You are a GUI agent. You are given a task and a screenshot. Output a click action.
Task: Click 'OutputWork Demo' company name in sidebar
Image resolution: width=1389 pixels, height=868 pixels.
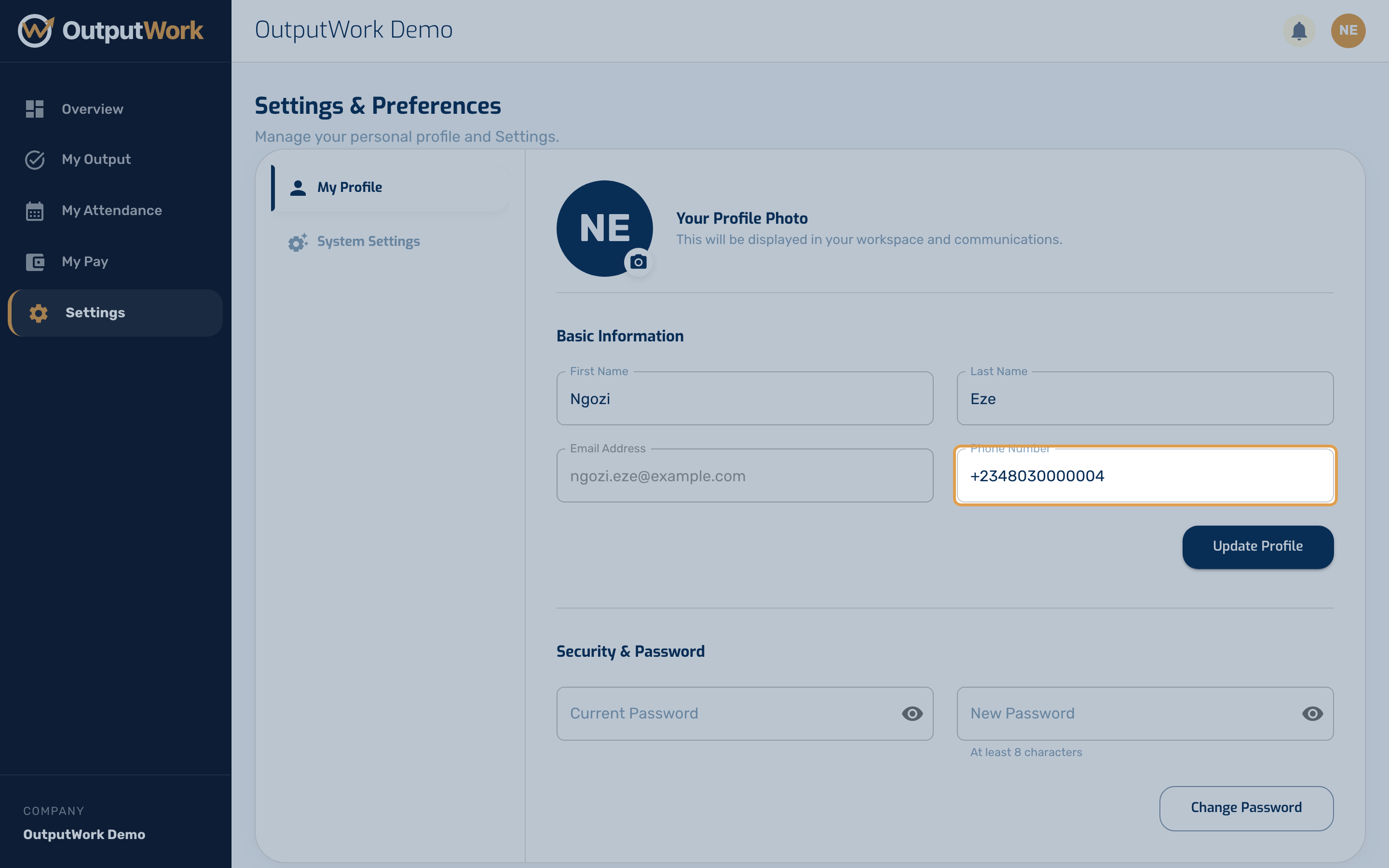(x=84, y=834)
